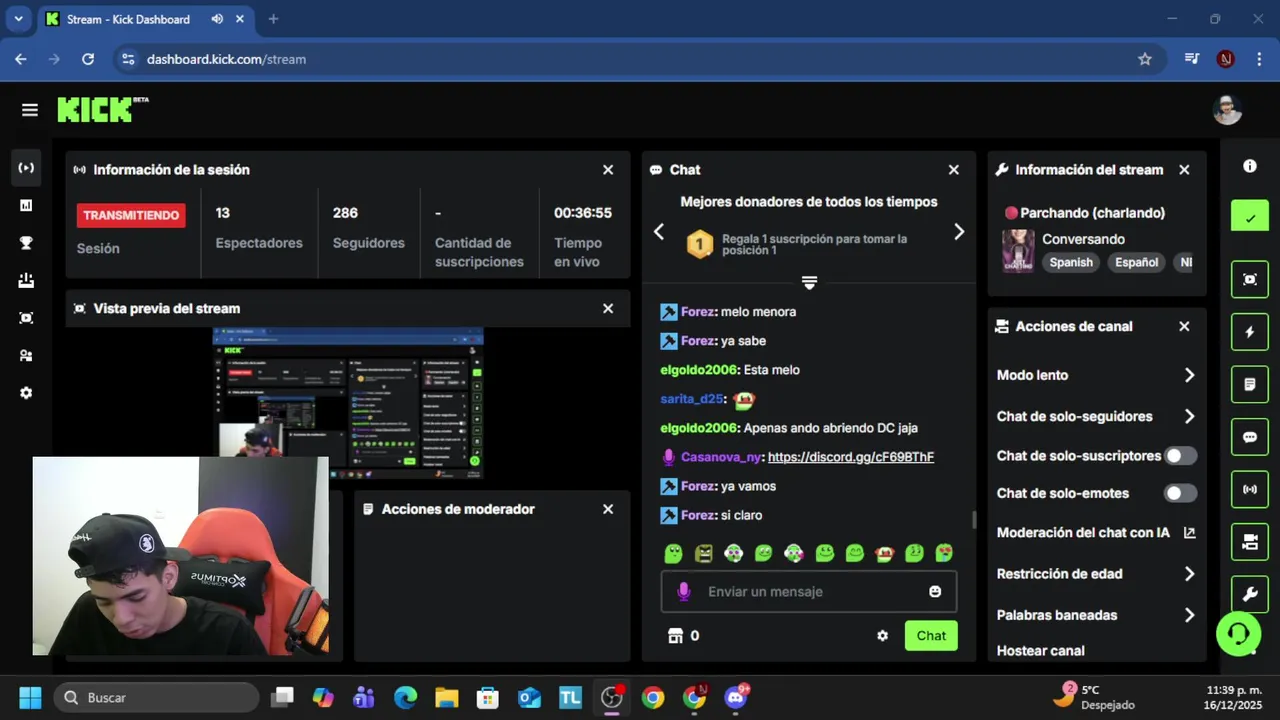Click the Español tag chip
Viewport: 1280px width, 720px height.
click(x=1137, y=263)
